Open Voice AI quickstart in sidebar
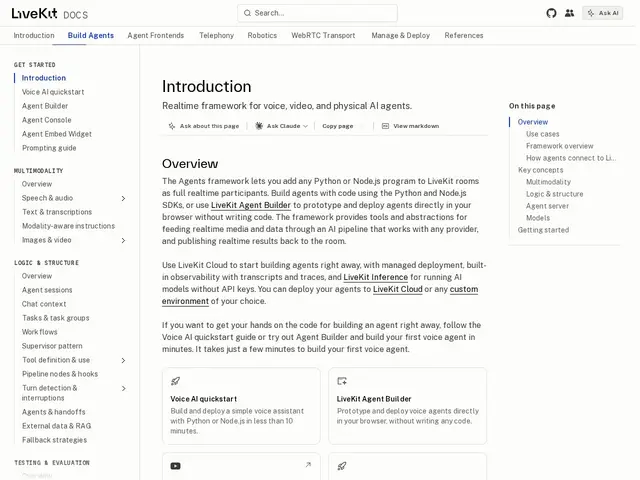The image size is (640, 480). 53,92
